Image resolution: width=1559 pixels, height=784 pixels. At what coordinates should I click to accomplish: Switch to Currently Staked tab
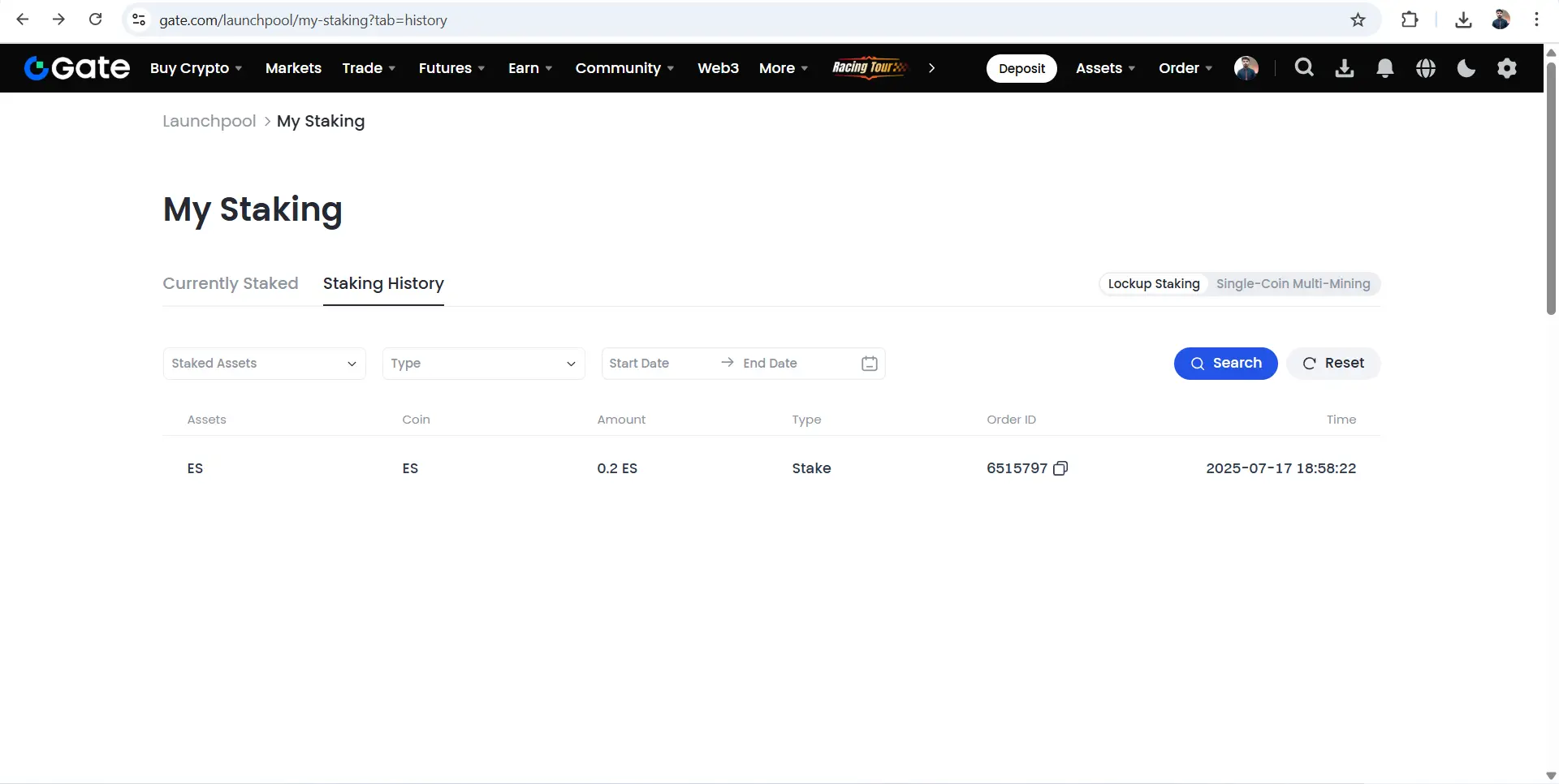coord(231,283)
